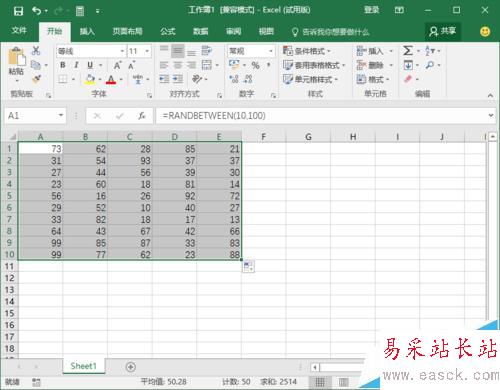Click the Comma Style icon

[x=268, y=65]
